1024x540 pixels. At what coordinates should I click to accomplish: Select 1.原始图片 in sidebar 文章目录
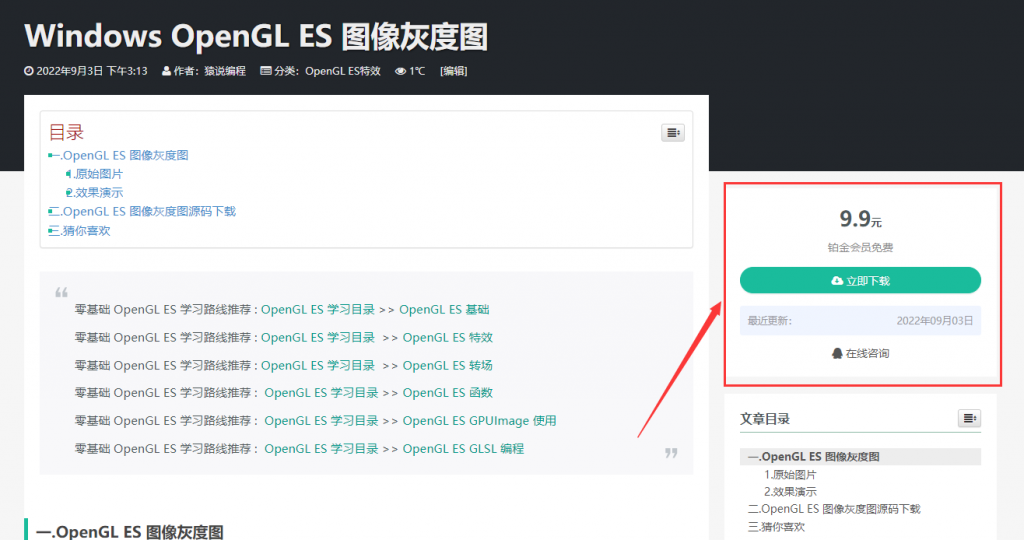click(790, 475)
